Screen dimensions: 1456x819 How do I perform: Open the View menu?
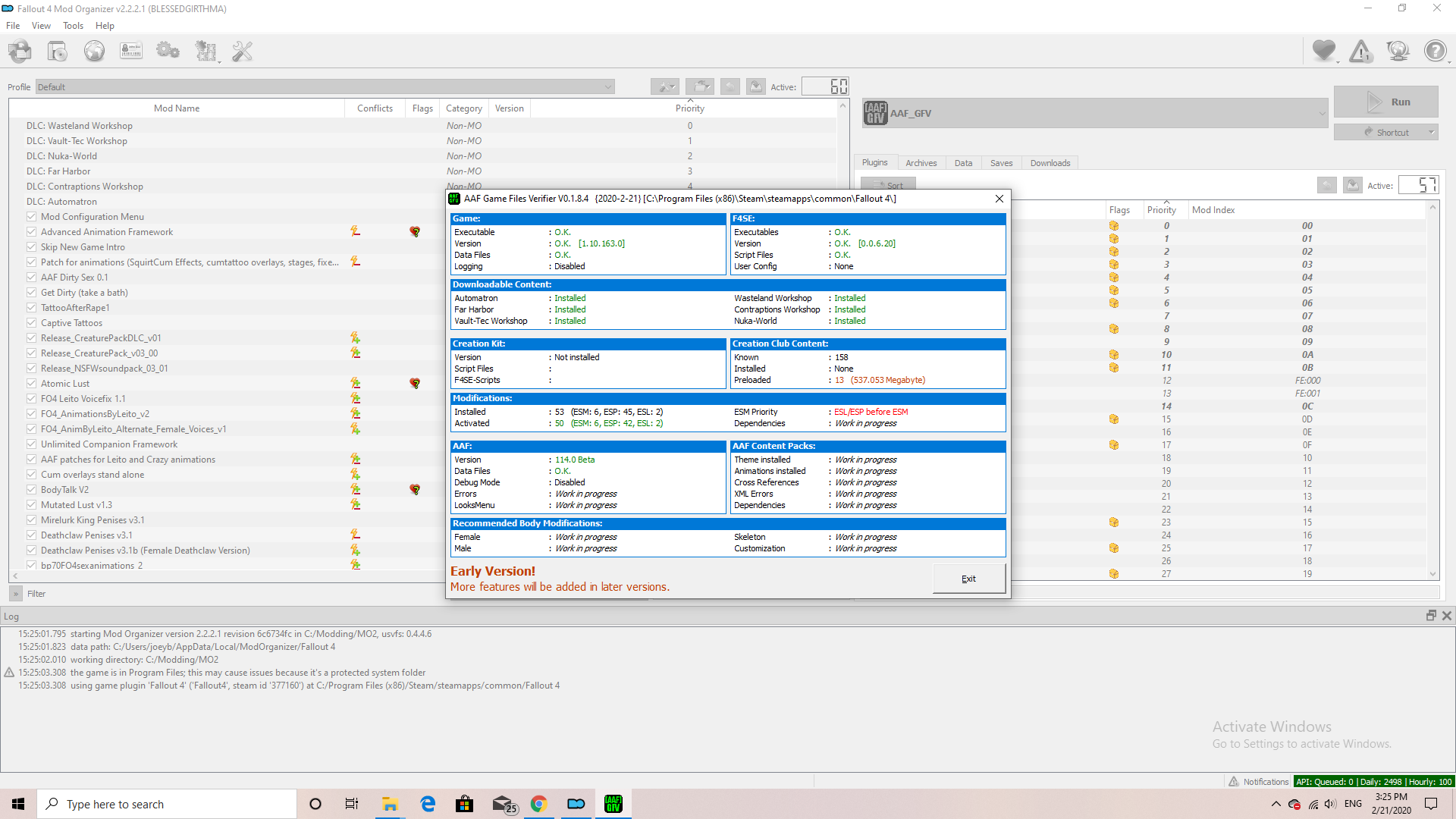tap(41, 25)
